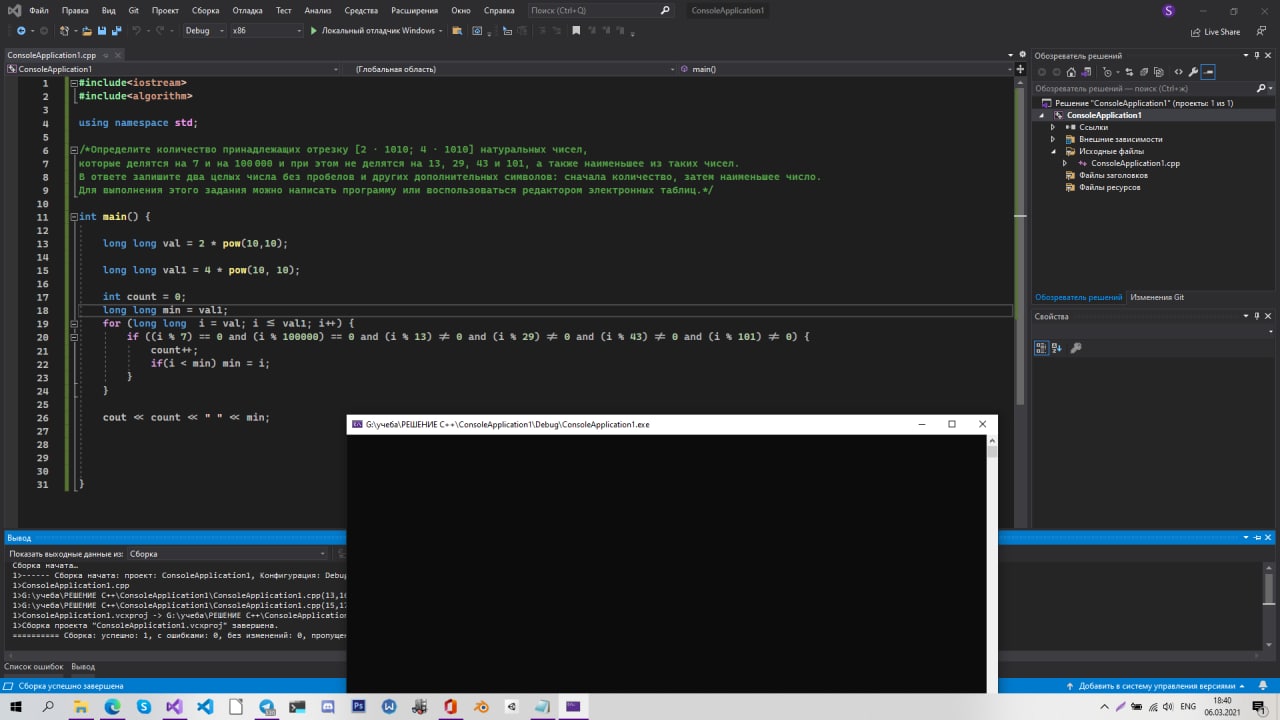This screenshot has height=720, width=1280.
Task: Open the x86 platform dropdown
Action: (x=266, y=31)
